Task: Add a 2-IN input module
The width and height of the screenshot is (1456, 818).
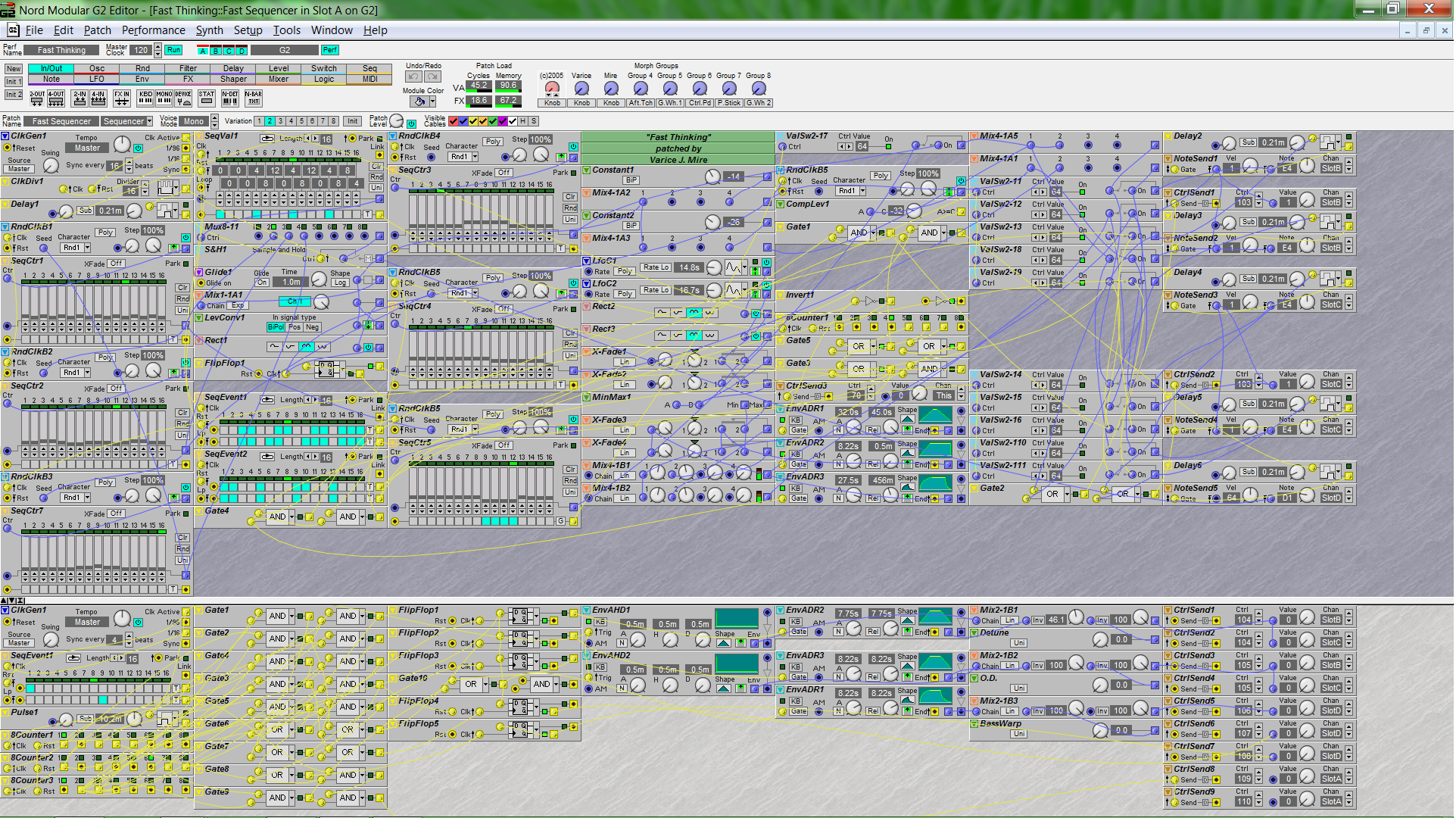Action: (x=80, y=98)
